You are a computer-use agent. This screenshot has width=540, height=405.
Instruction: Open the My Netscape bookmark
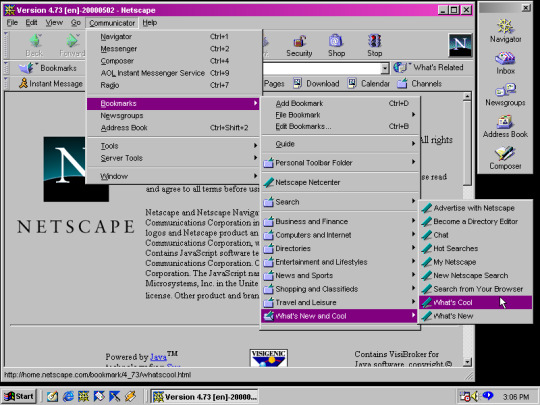[x=476, y=262]
